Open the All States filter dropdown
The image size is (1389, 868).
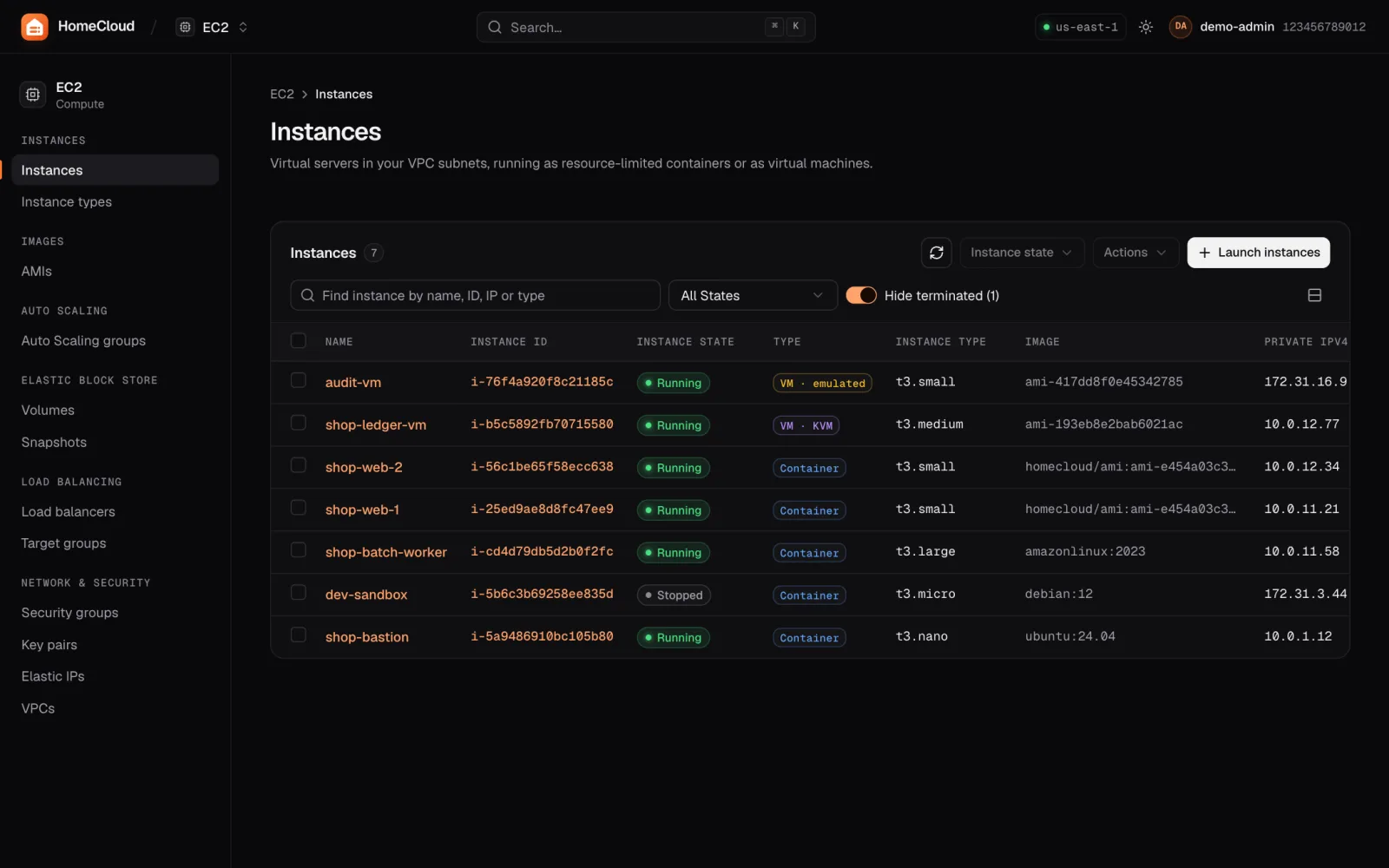coord(752,295)
